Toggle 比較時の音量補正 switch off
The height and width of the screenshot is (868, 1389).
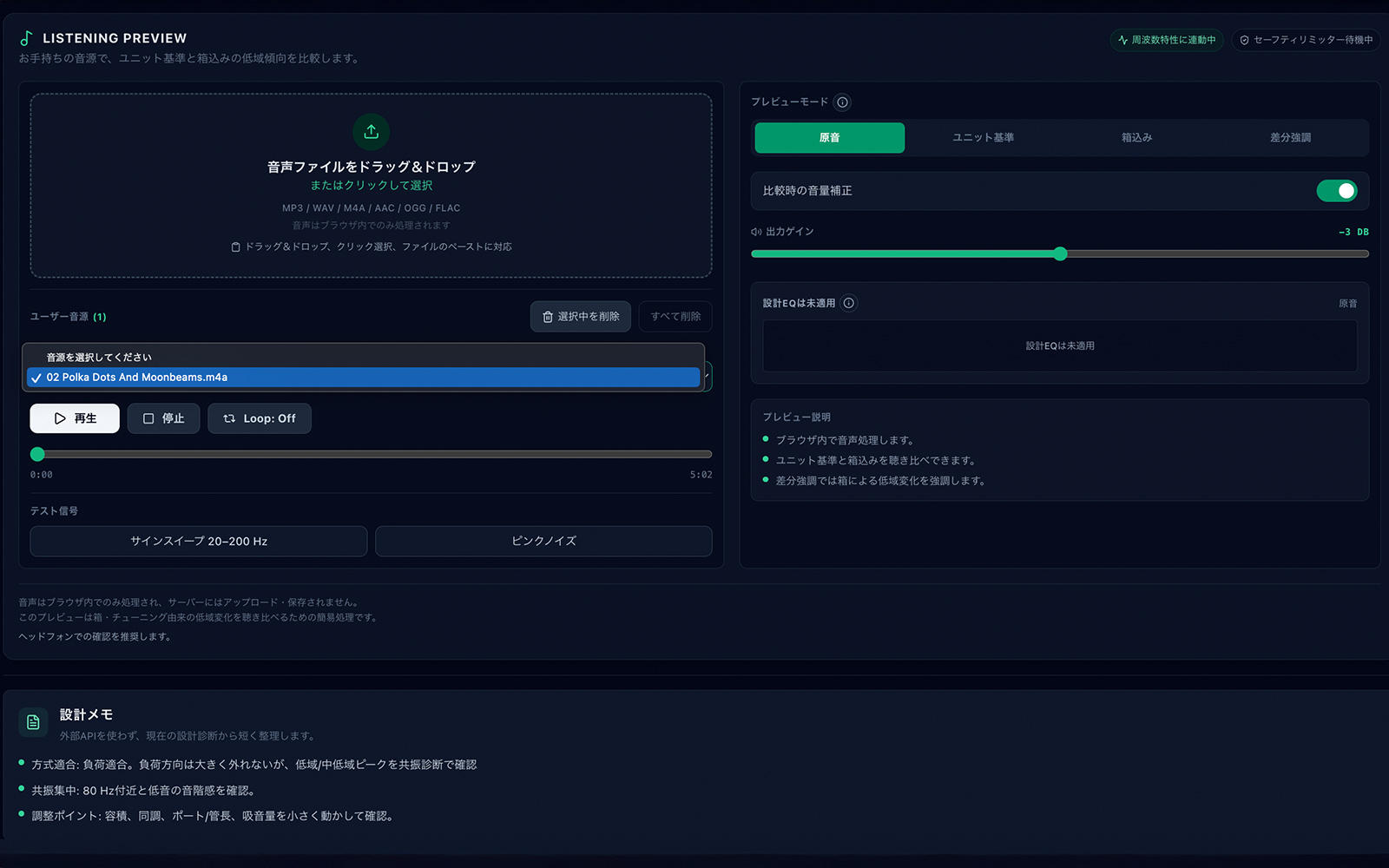[1337, 191]
